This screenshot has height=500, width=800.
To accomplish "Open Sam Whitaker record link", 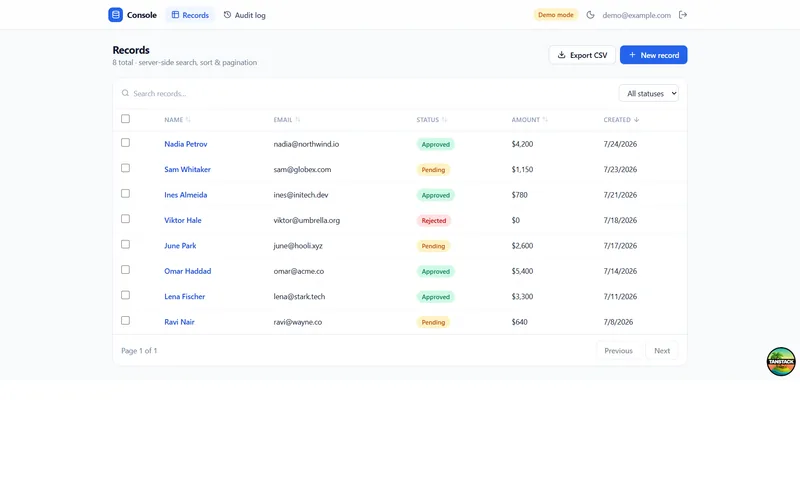I will click(x=187, y=169).
